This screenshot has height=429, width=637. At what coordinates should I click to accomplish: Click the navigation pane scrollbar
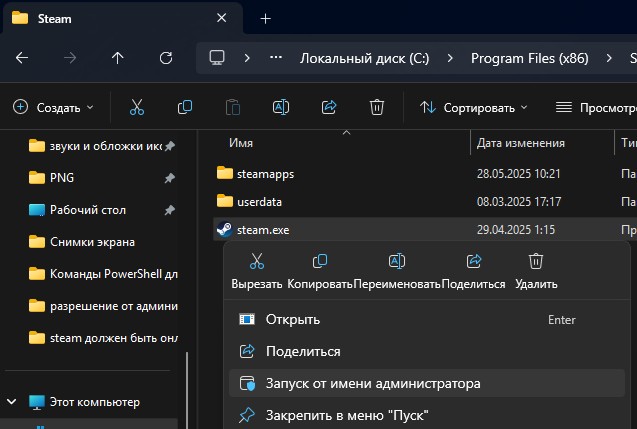coord(187,390)
